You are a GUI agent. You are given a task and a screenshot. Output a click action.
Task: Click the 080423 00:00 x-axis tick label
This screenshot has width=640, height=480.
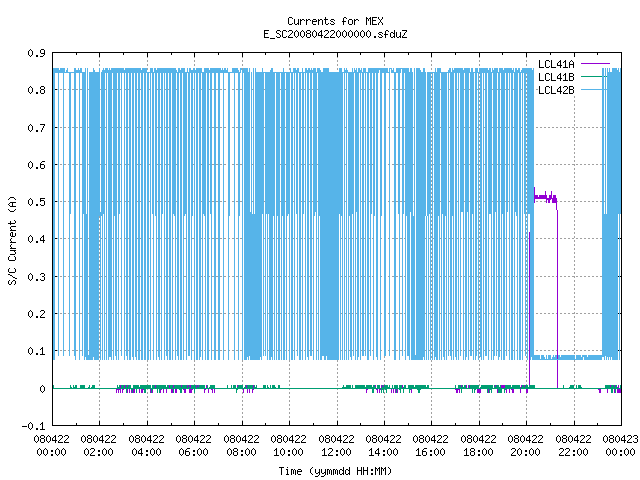620,446
